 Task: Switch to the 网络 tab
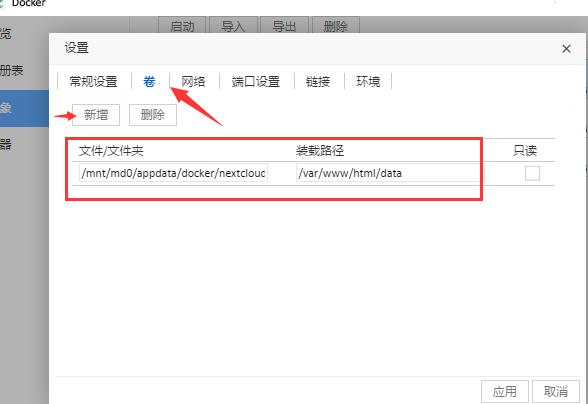[193, 81]
